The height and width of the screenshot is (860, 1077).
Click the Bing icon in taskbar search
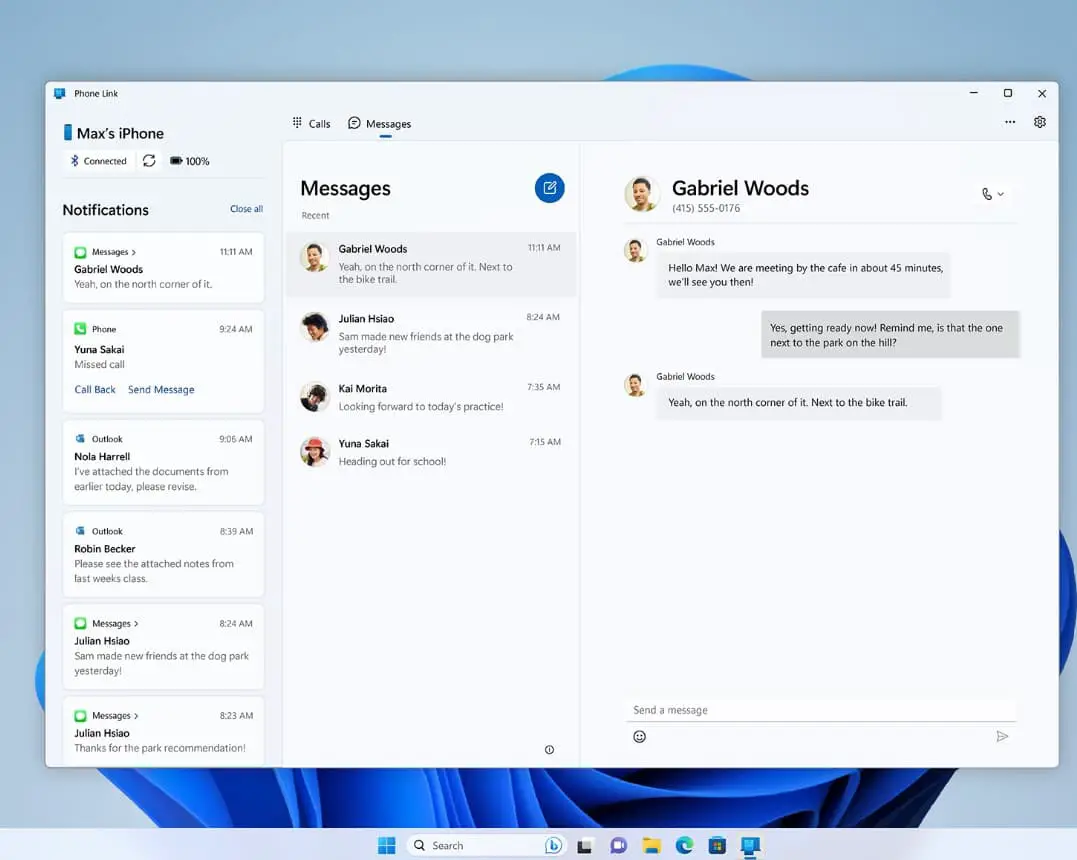[553, 845]
